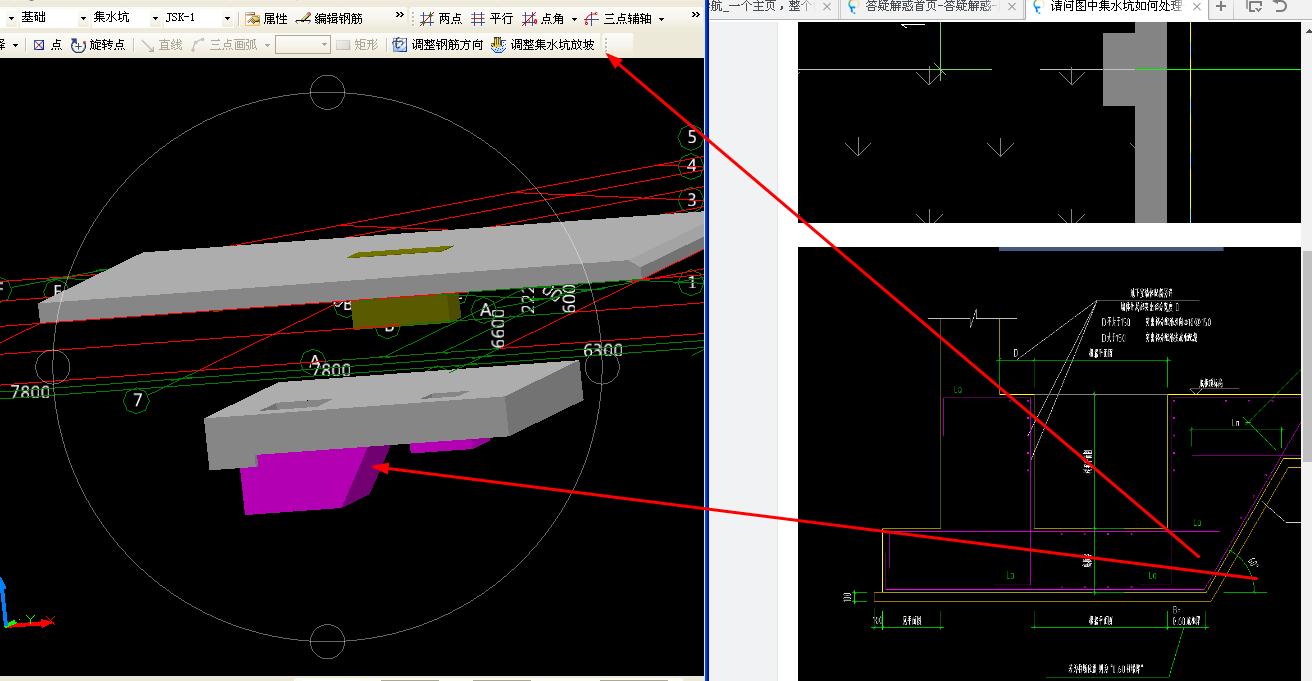
Task: Select the 点角 point-angle axis tool
Action: click(x=543, y=18)
